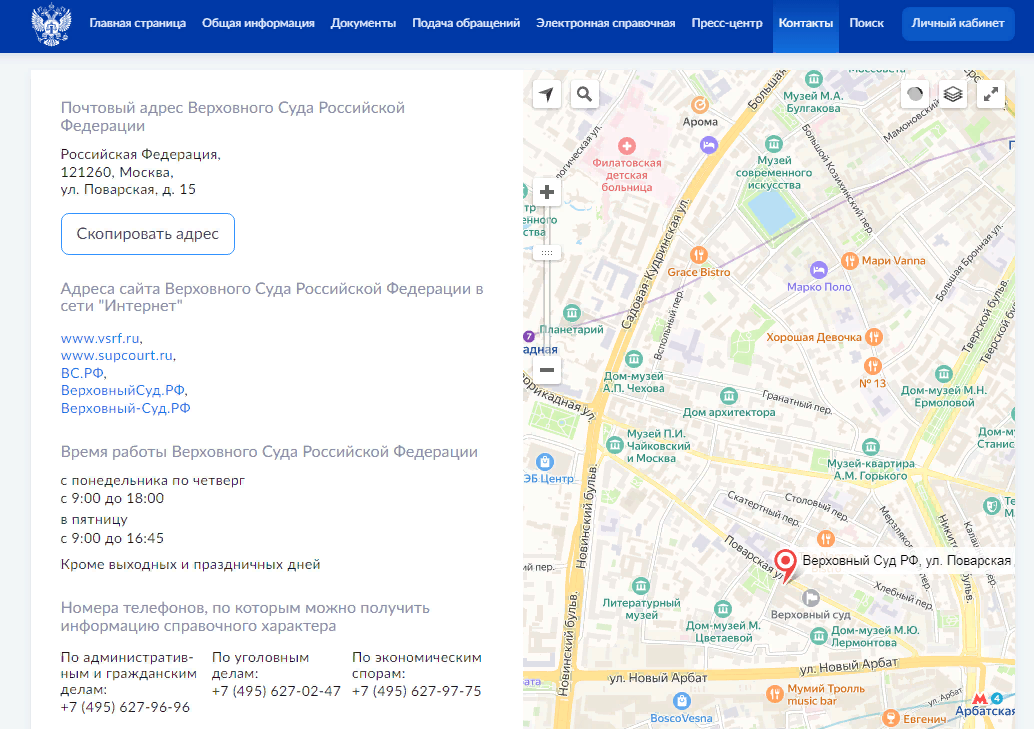Follow the ВерховныйСуд.РФ link
Image resolution: width=1034 pixels, height=729 pixels.
point(123,390)
